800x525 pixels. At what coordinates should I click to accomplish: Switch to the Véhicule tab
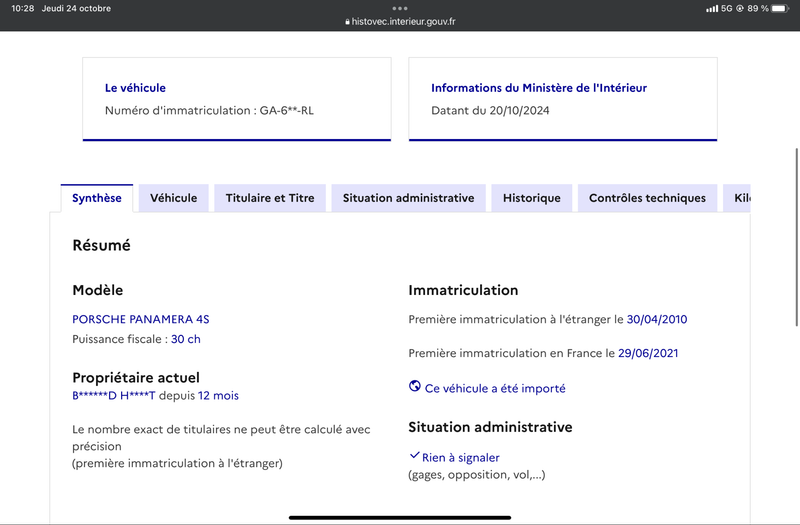173,198
